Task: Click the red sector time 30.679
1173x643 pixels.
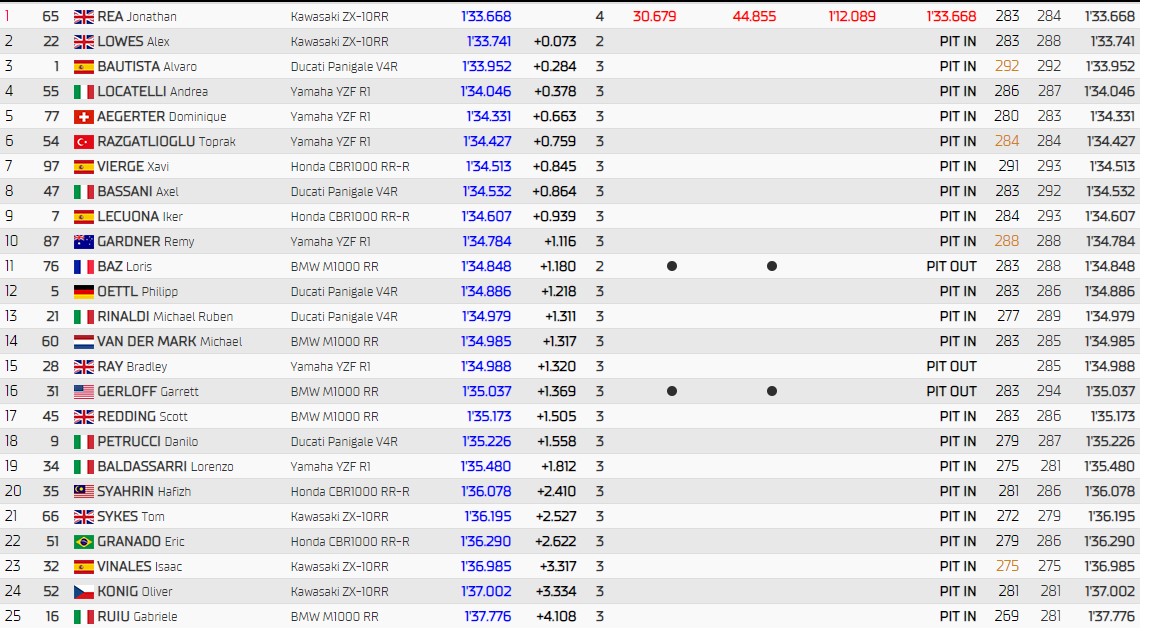Action: coord(655,16)
